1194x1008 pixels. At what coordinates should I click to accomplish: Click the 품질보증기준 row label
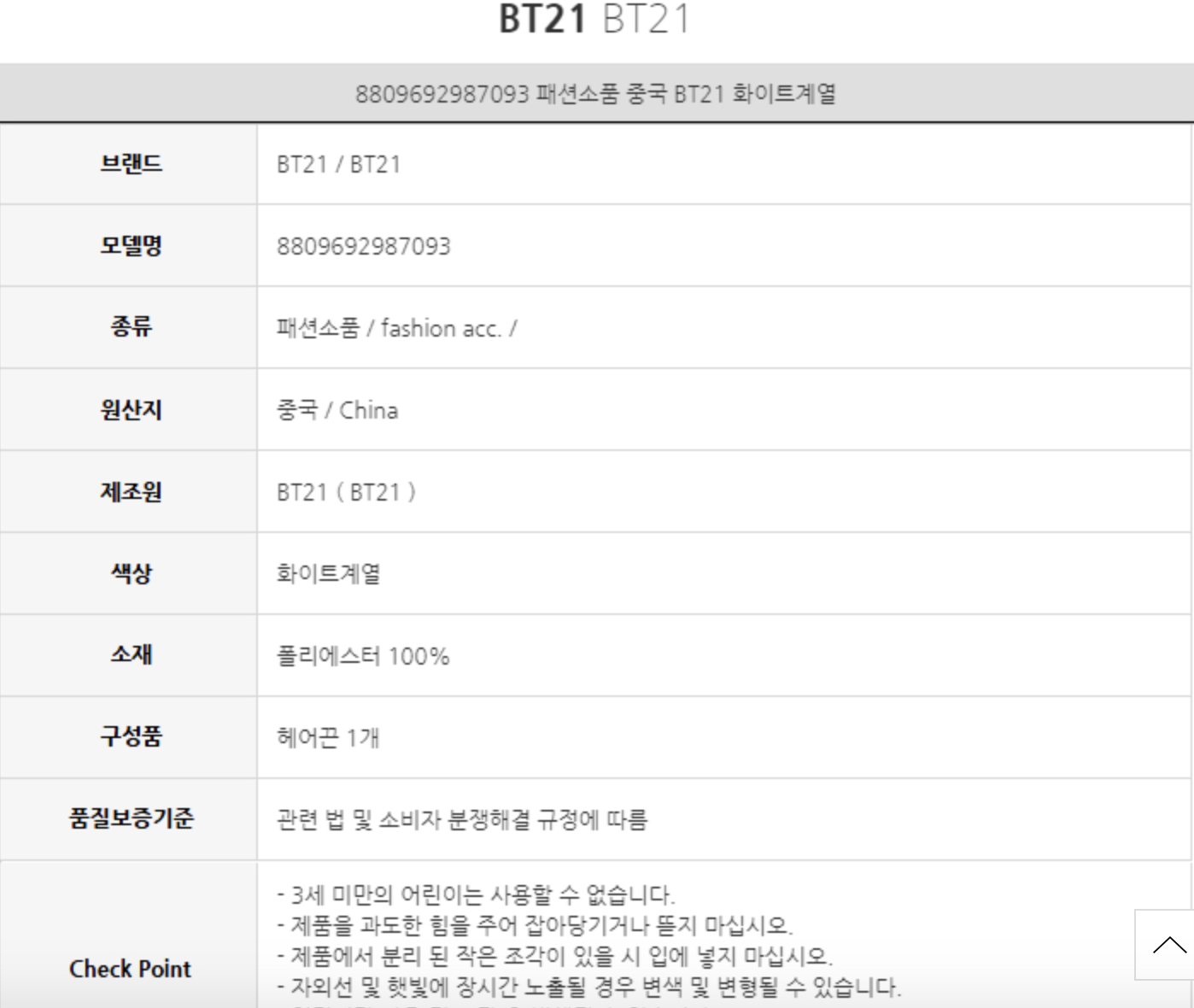(131, 819)
